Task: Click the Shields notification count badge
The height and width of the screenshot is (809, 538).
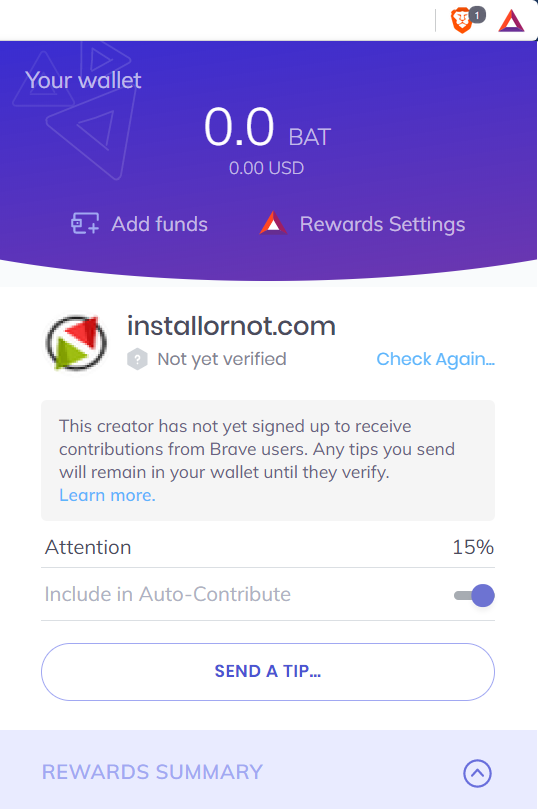Action: point(478,15)
